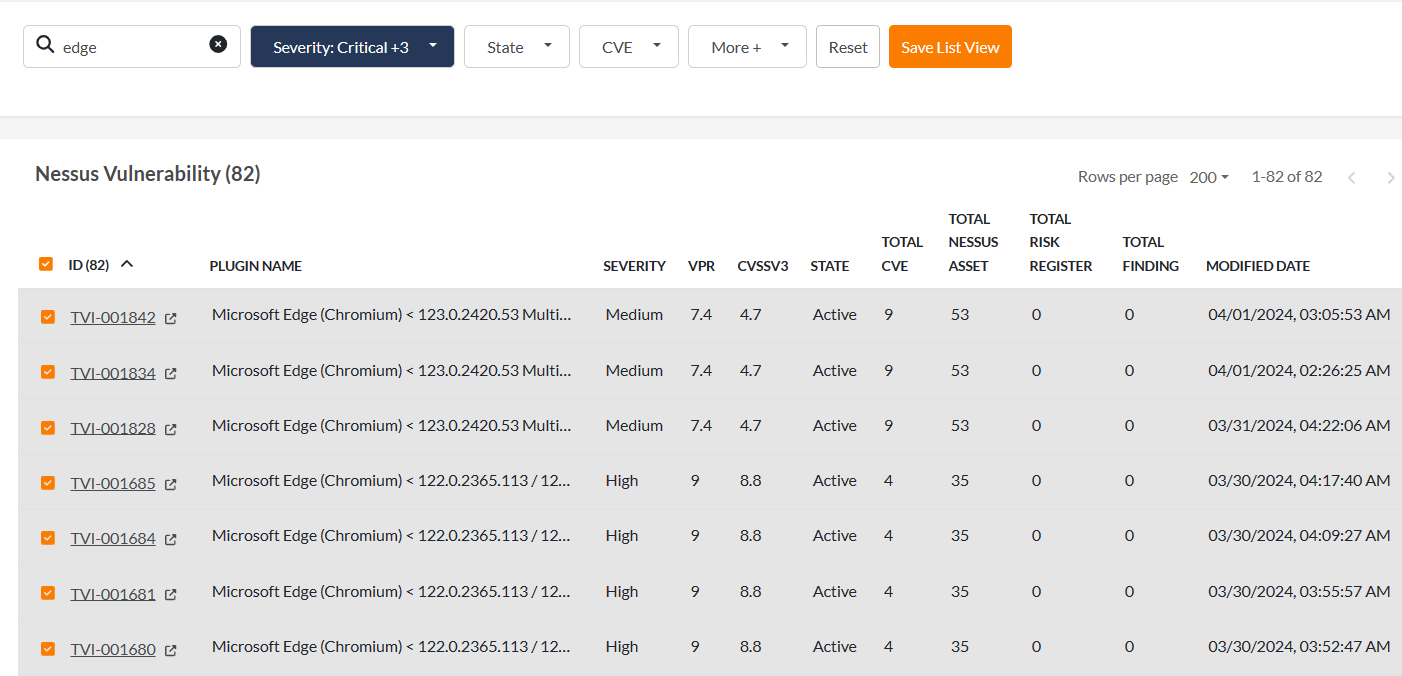Image resolution: width=1402 pixels, height=676 pixels.
Task: Open the TVI-001684 link
Action: point(113,538)
